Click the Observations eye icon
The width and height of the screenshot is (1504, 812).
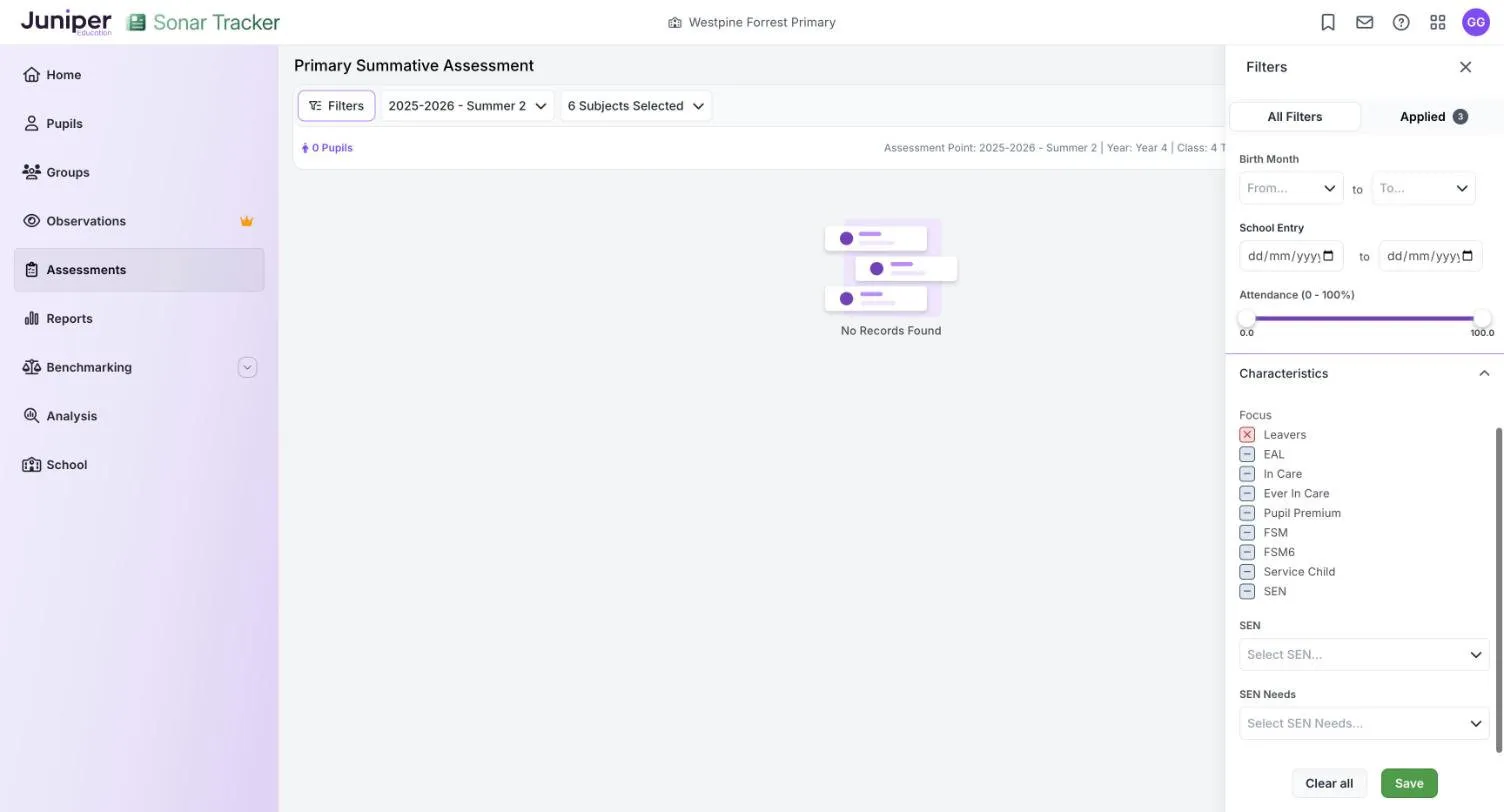point(31,221)
